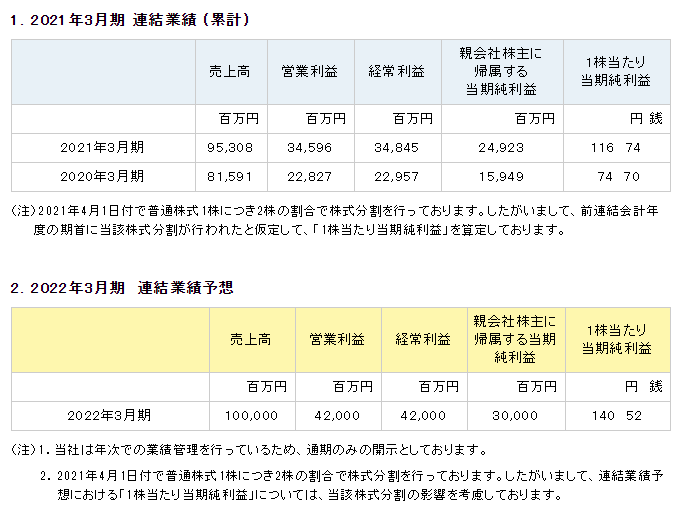This screenshot has height=515, width=678.
Task: Click operating profit value 22,827
Action: [x=310, y=177]
